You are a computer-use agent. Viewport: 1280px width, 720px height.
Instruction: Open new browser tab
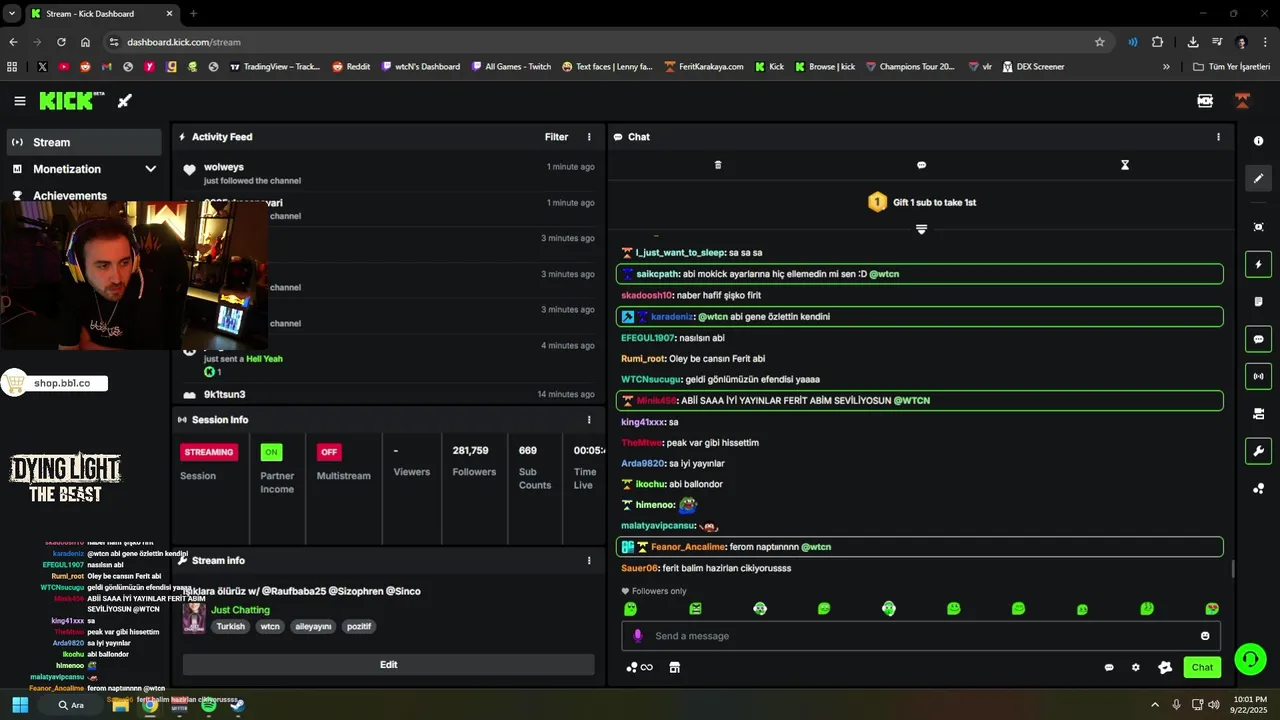pyautogui.click(x=193, y=14)
